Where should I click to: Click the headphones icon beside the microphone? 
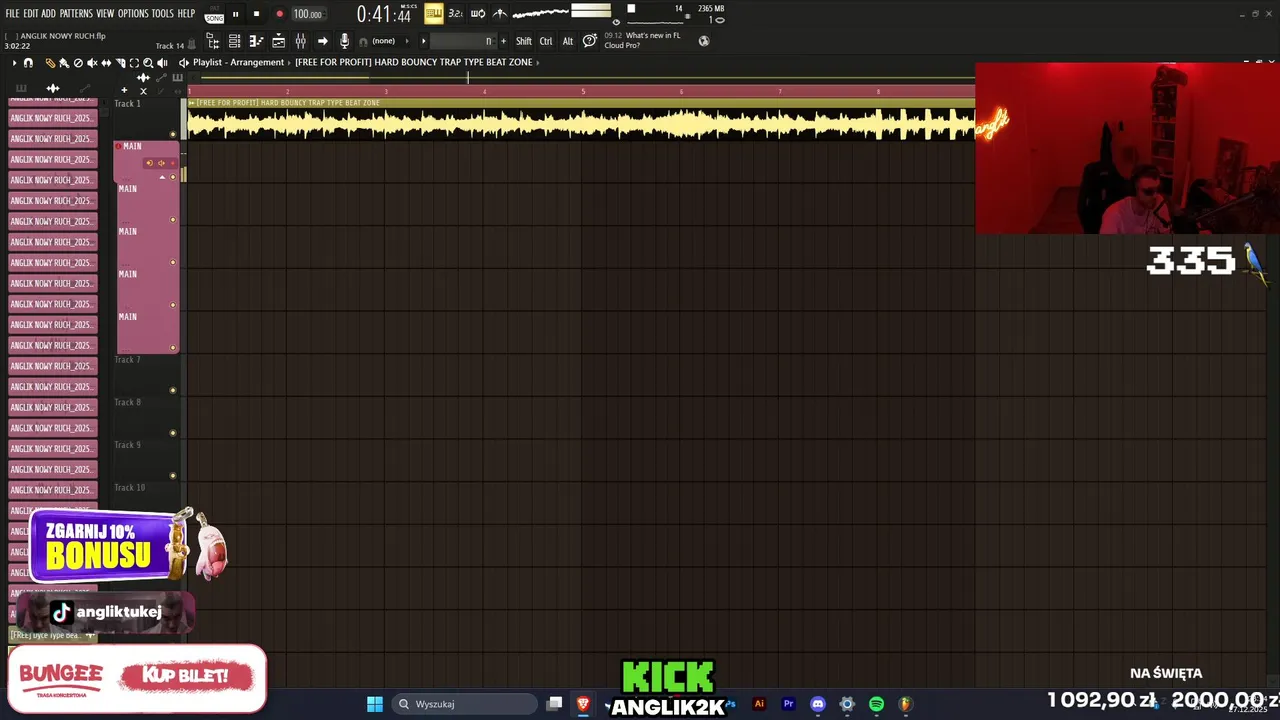tap(363, 41)
